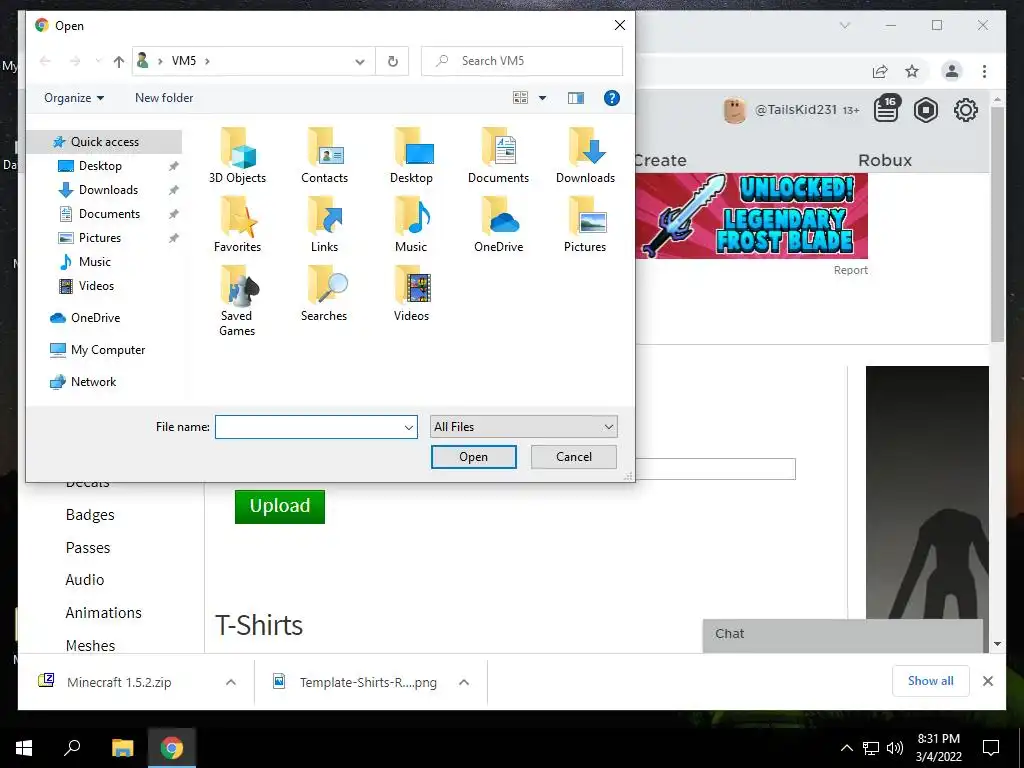Open the Chrome profile icon
This screenshot has width=1024, height=768.
tap(952, 71)
